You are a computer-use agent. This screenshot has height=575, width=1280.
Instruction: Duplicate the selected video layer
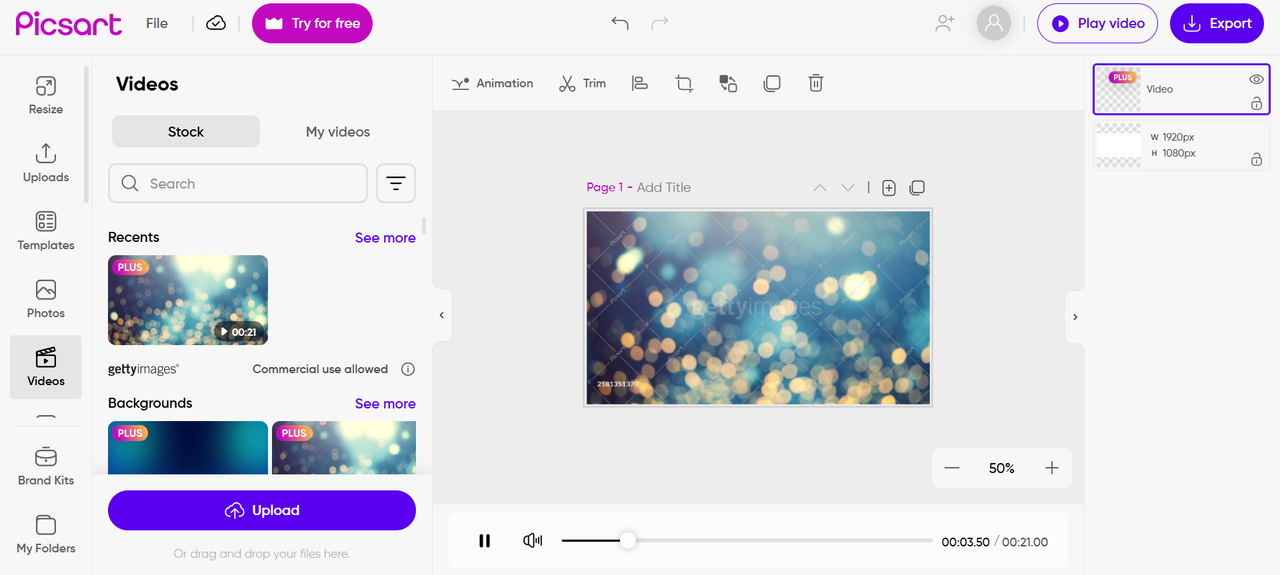772,83
